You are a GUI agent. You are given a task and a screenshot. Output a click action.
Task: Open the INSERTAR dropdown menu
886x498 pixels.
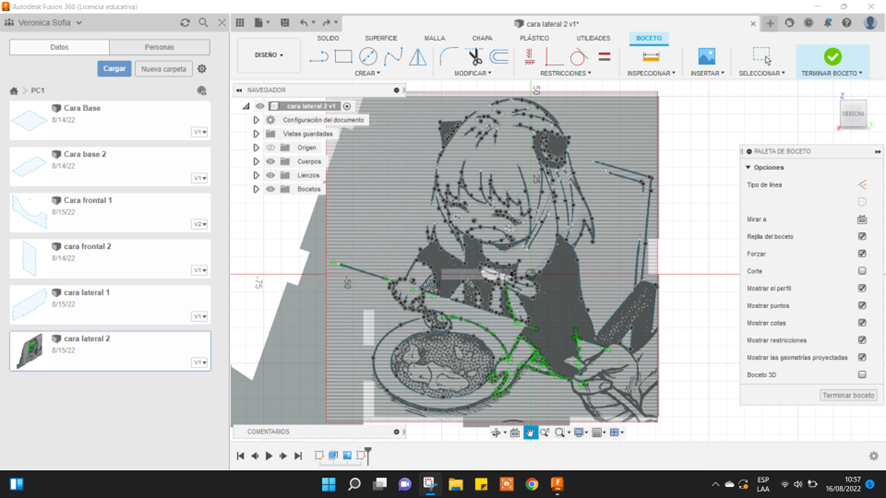point(707,73)
